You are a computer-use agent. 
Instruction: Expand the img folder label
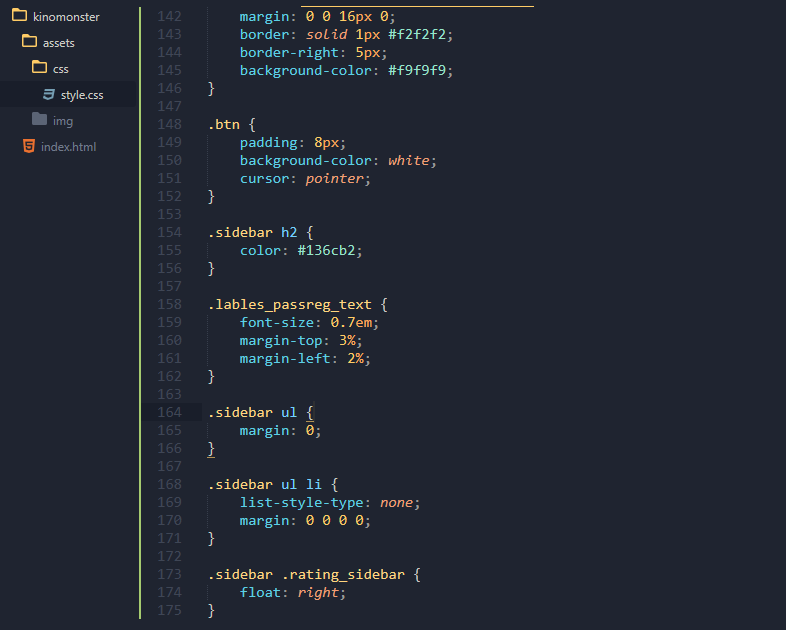coord(63,121)
